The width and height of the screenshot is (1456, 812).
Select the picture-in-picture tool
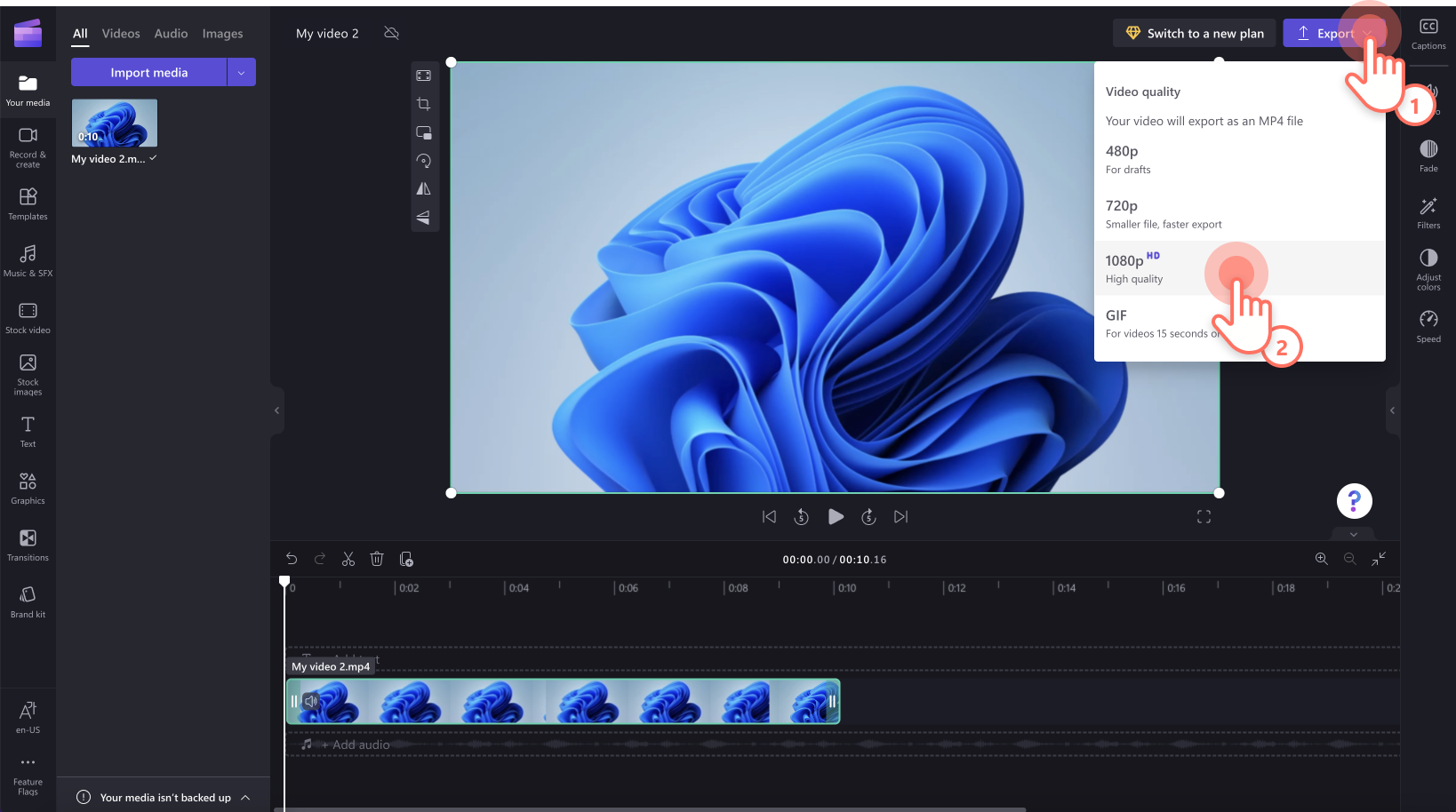424,132
